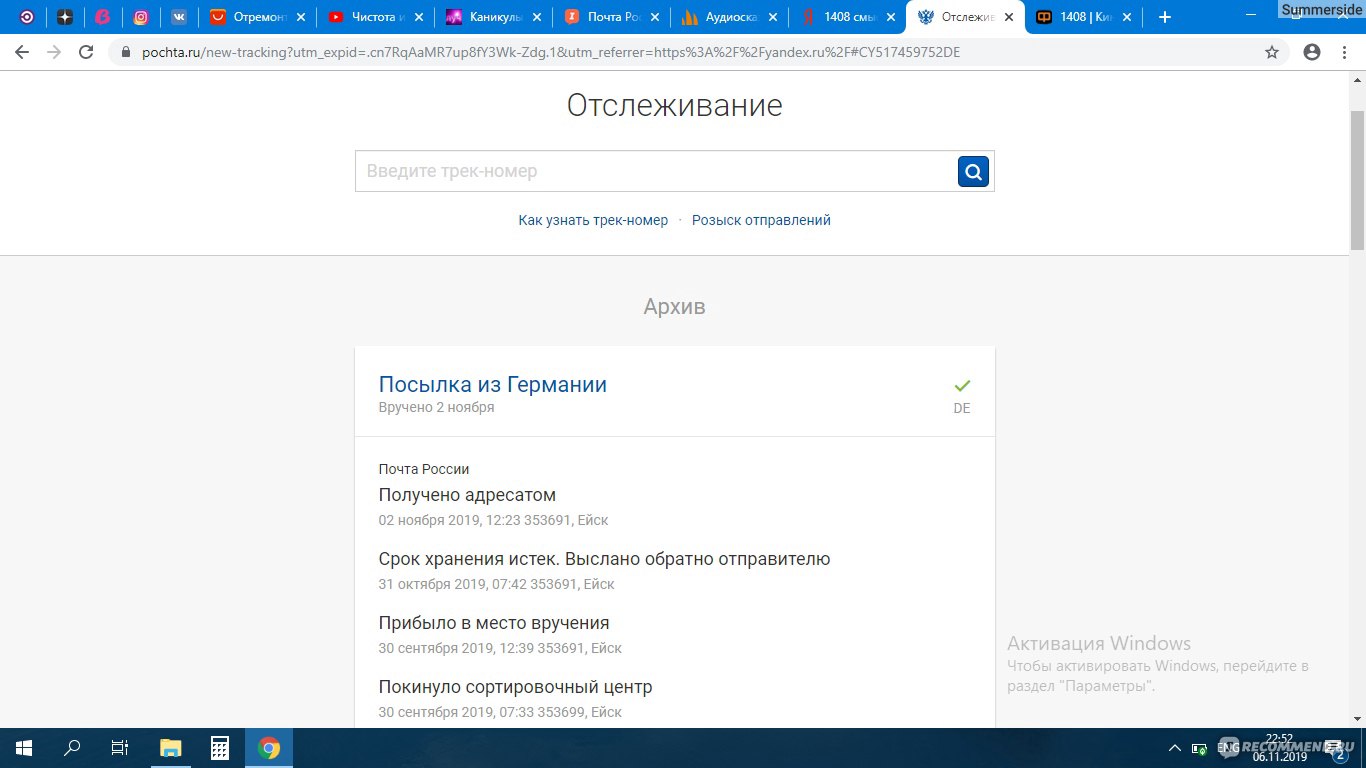
Task: Click the 'Почта России' carrier label
Action: pos(424,469)
